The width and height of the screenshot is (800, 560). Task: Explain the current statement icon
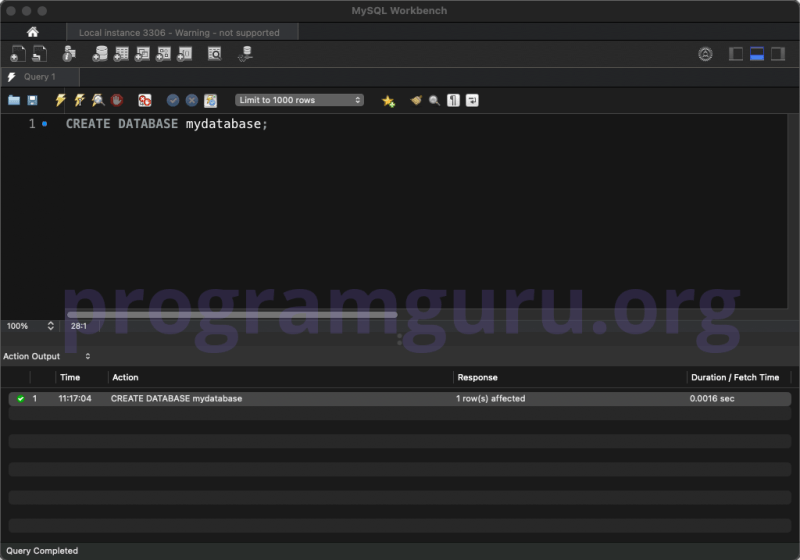click(97, 100)
